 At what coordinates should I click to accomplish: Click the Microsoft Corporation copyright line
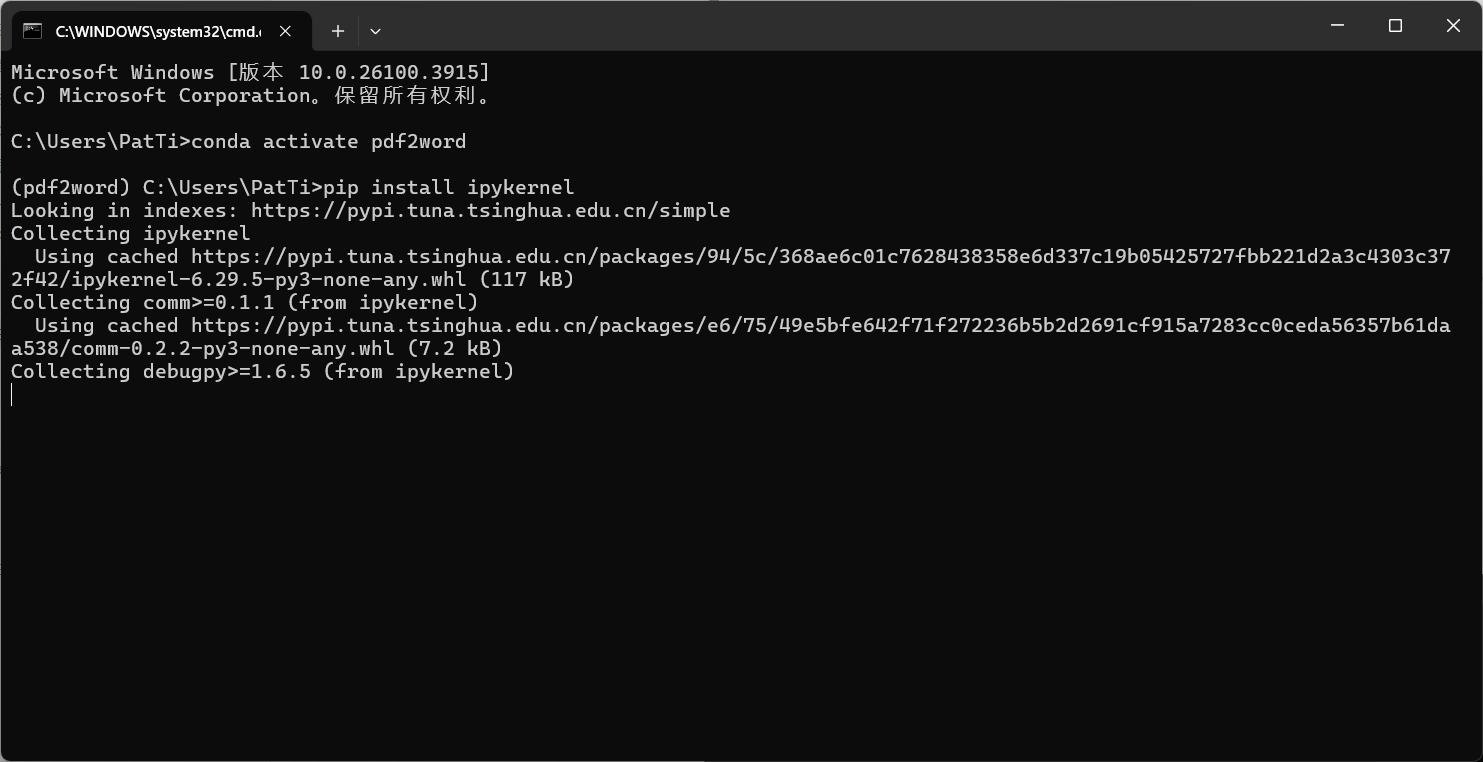coord(251,96)
